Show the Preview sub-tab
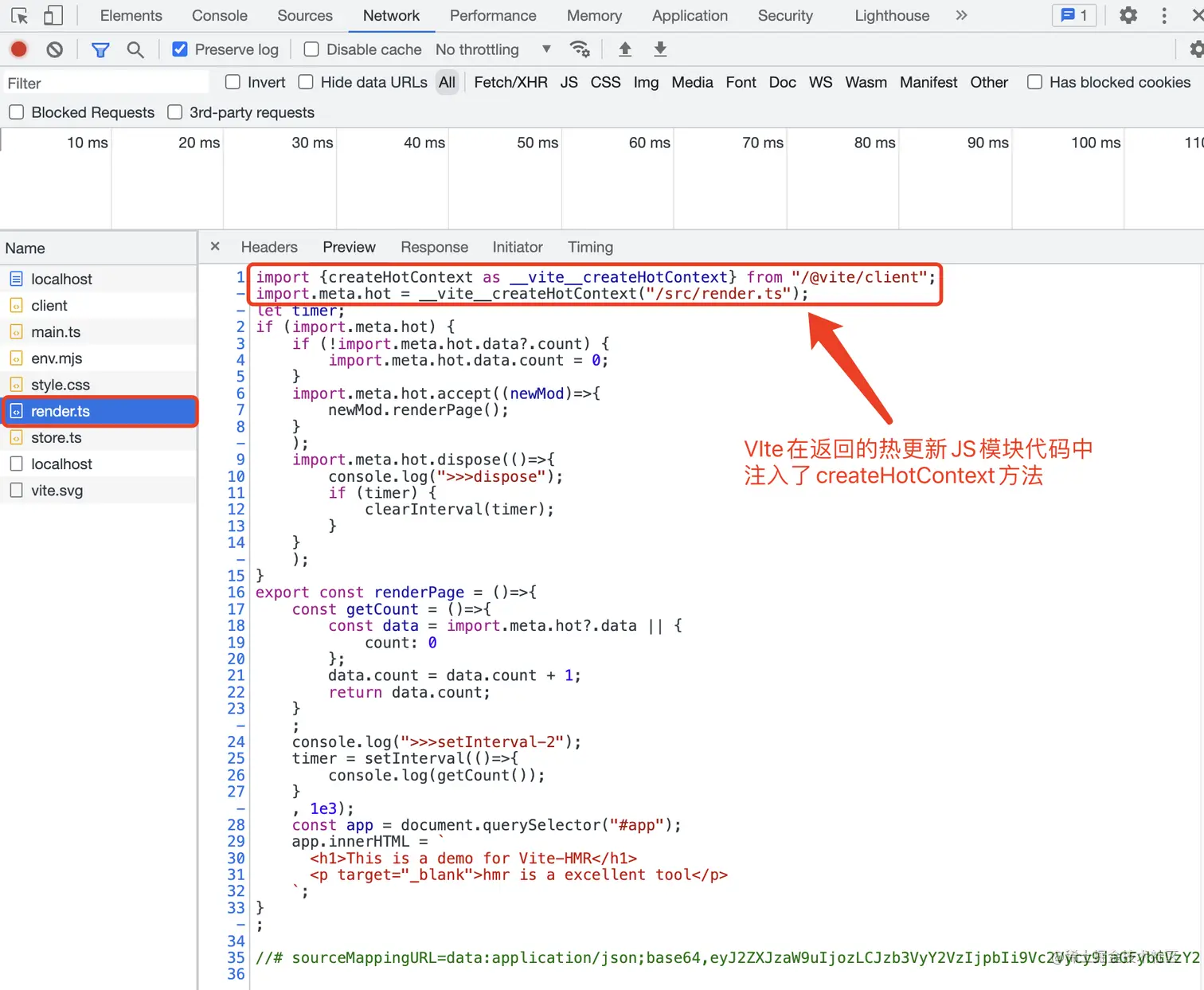The image size is (1204, 990). click(349, 247)
